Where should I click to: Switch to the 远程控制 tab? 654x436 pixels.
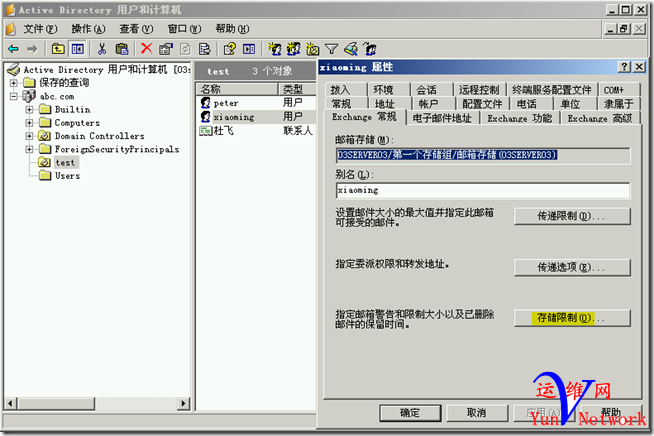click(x=479, y=90)
